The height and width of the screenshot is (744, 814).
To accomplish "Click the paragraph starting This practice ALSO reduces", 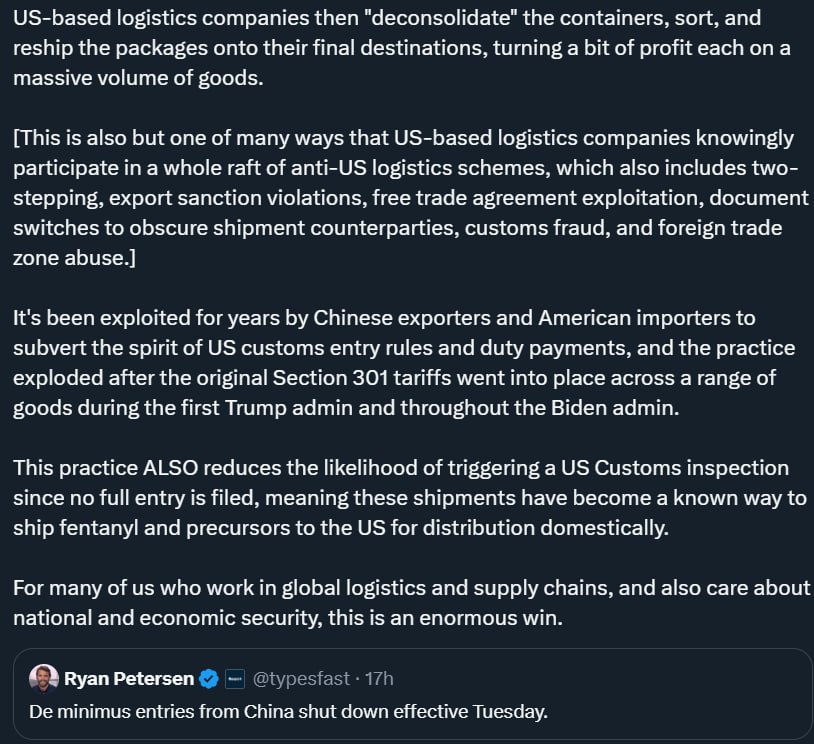I will coord(410,498).
